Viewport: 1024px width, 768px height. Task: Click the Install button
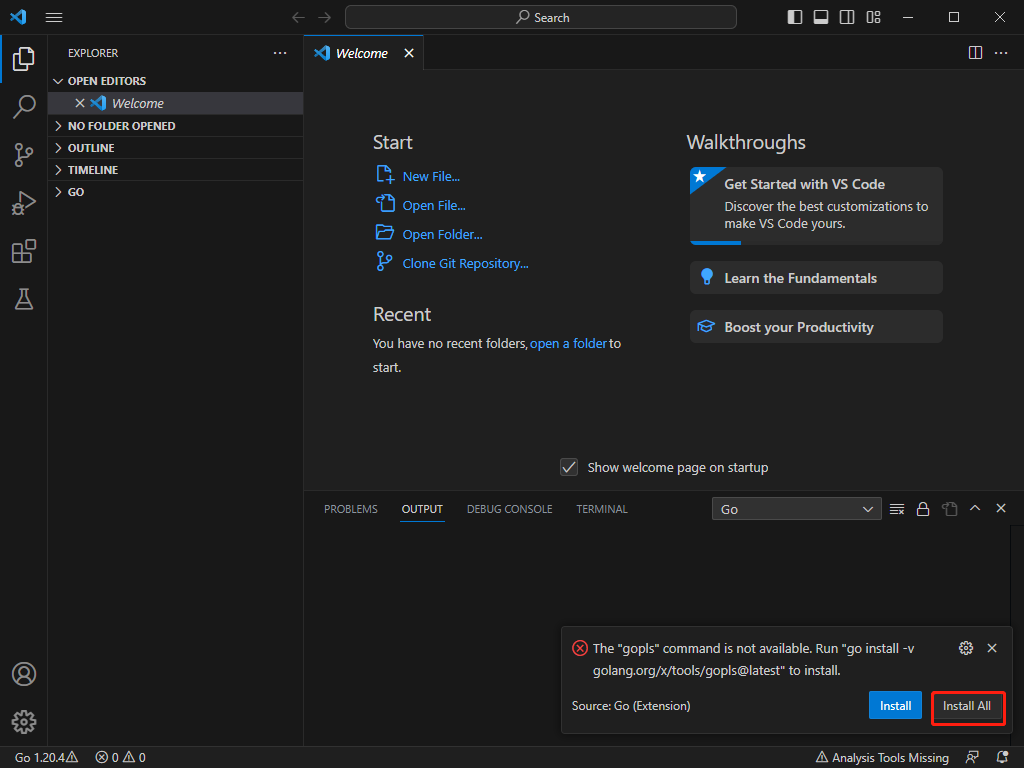click(895, 705)
